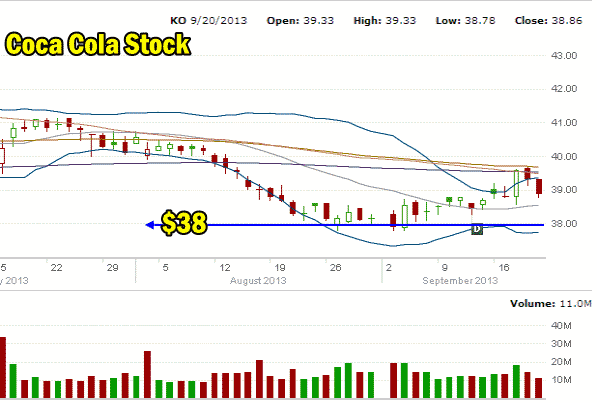Click the High: 39.33 value
Screen dimensions: 597x403
385,21
